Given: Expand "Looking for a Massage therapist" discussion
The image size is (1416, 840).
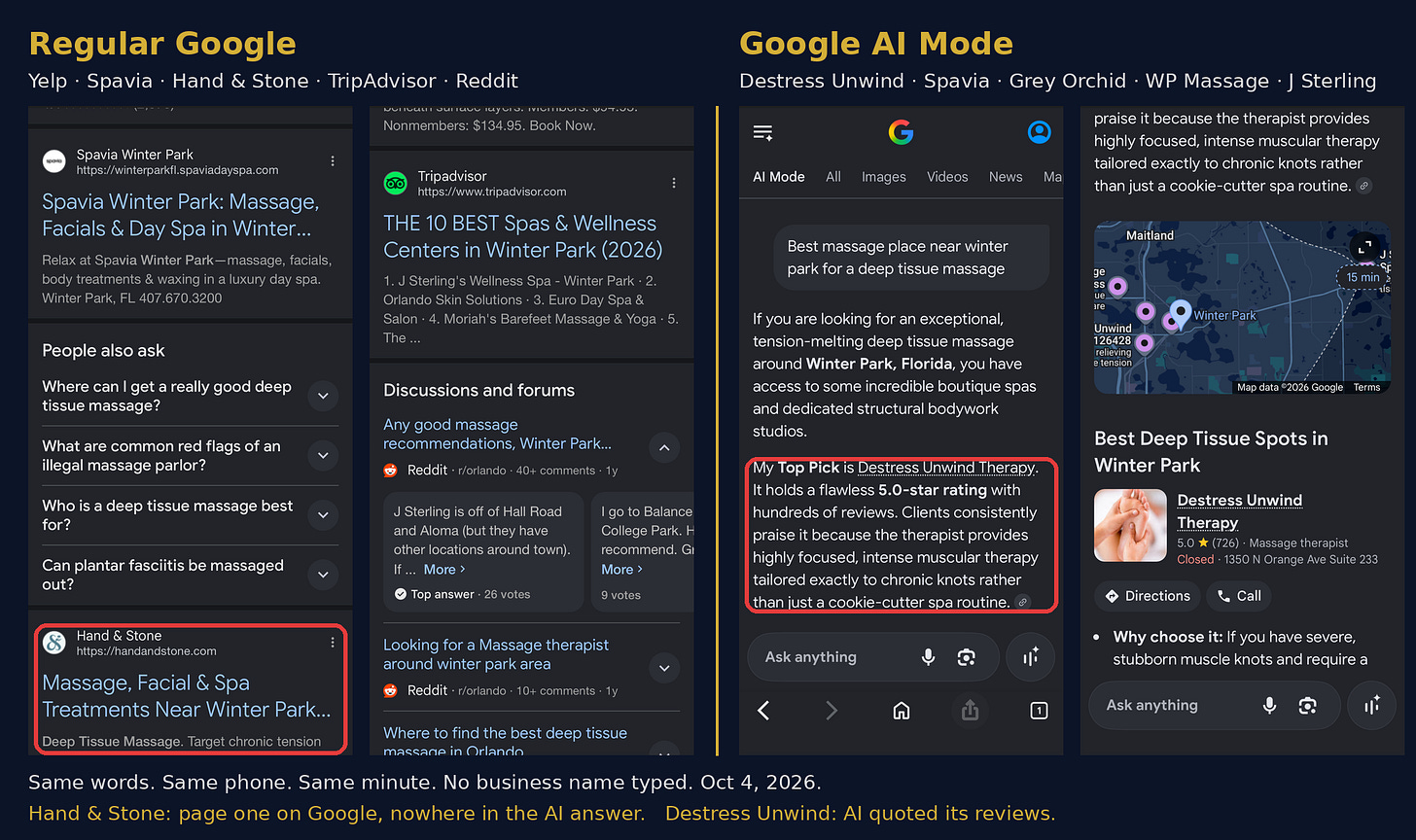Looking at the screenshot, I should coord(664,668).
